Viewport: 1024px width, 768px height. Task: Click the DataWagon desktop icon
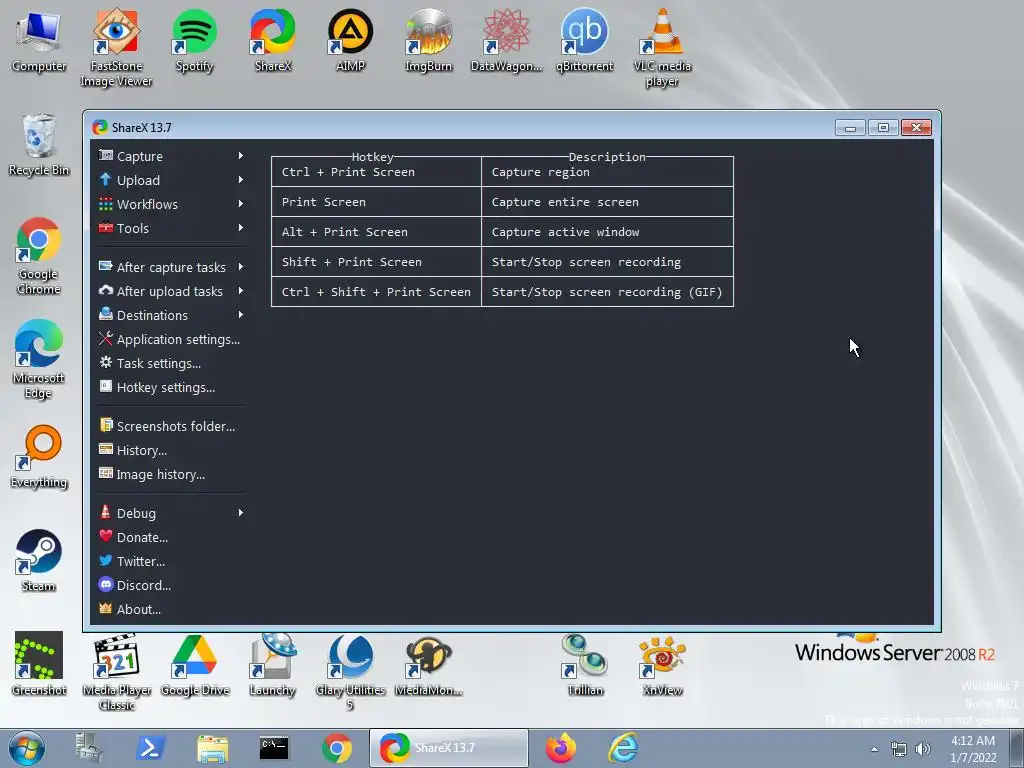coord(506,40)
